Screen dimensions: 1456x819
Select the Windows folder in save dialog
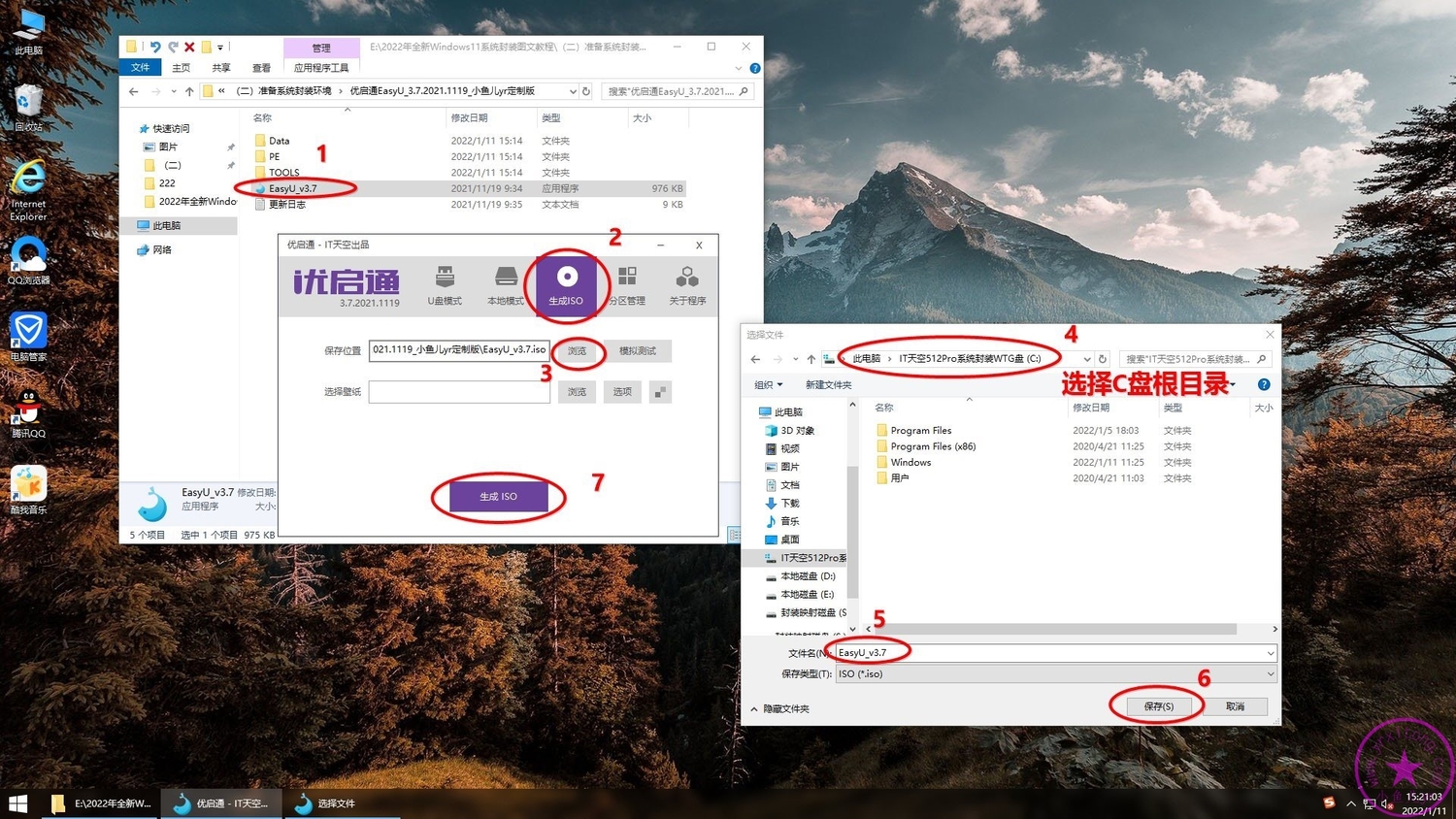tap(910, 462)
